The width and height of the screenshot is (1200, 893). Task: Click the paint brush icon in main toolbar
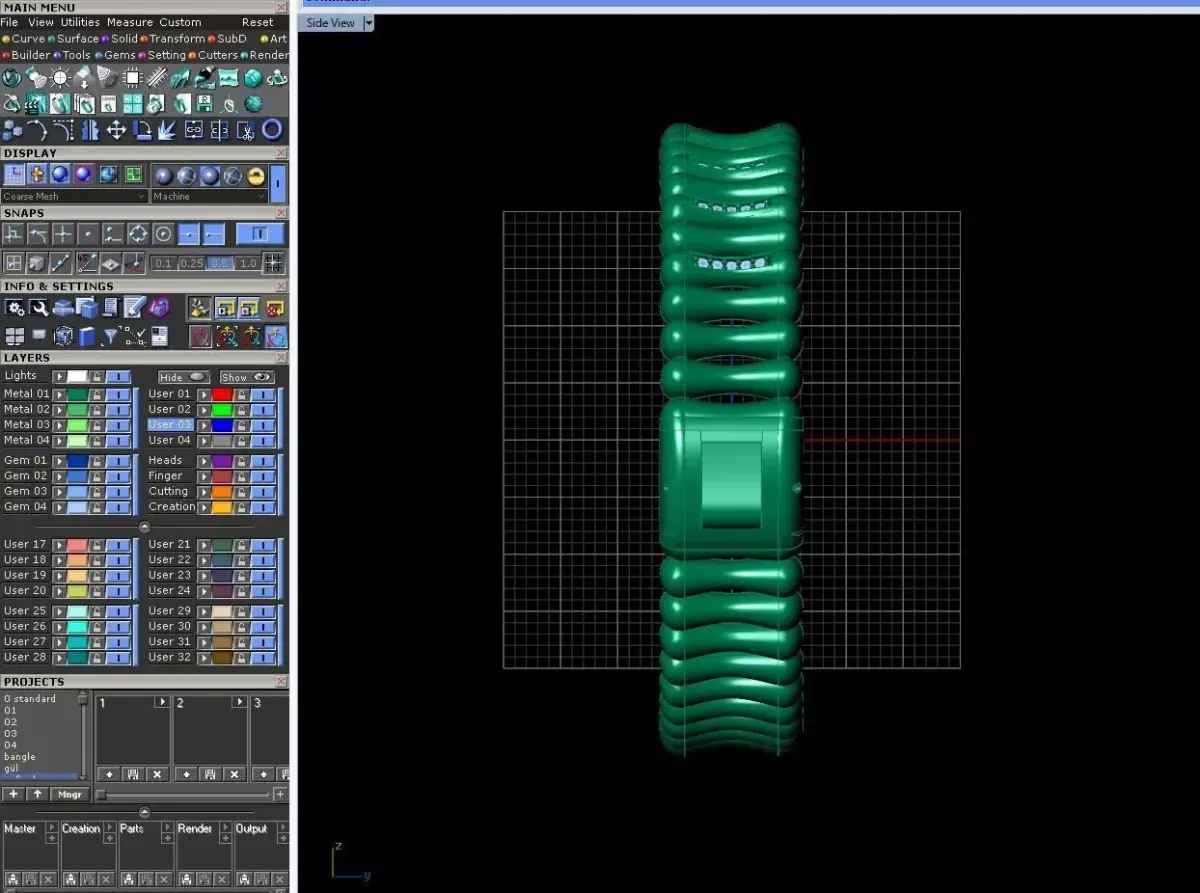point(205,78)
